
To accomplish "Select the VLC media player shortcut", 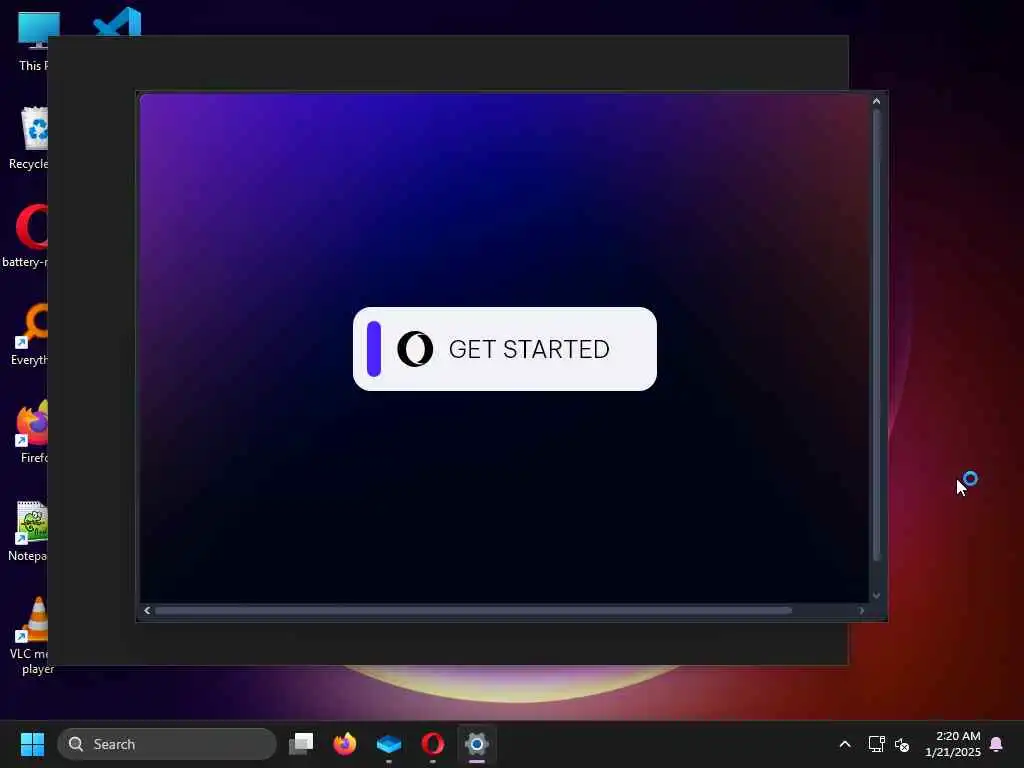I will pos(30,636).
